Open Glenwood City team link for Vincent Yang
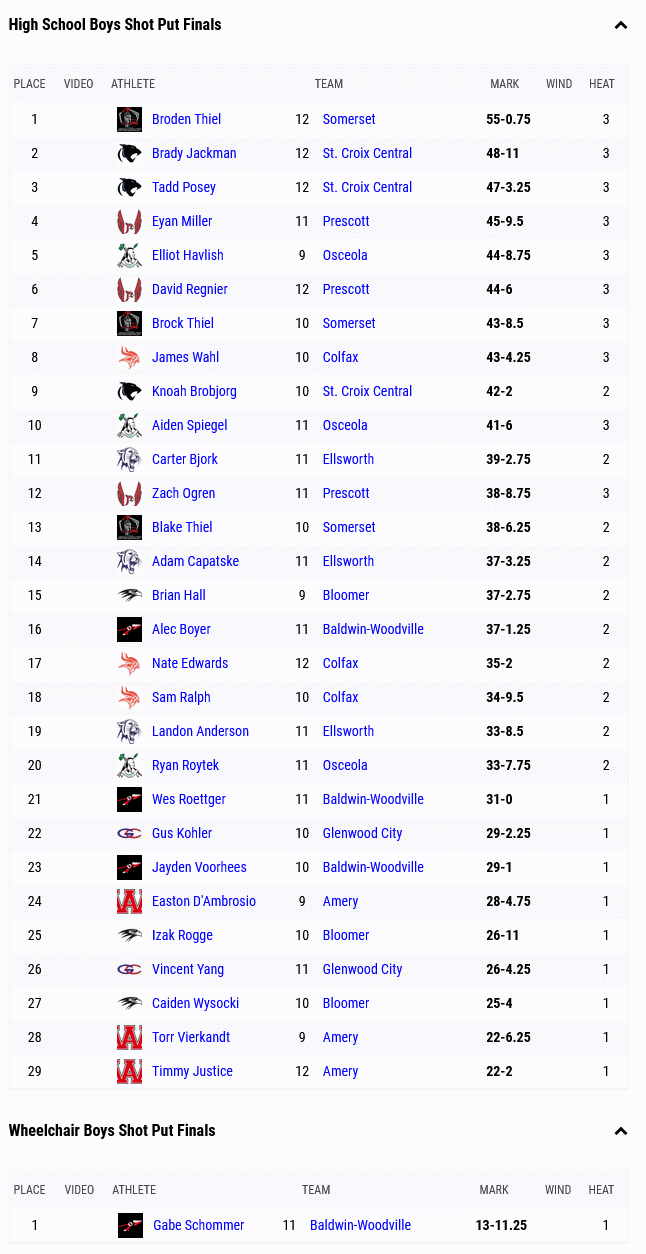The width and height of the screenshot is (646, 1254). coord(362,969)
